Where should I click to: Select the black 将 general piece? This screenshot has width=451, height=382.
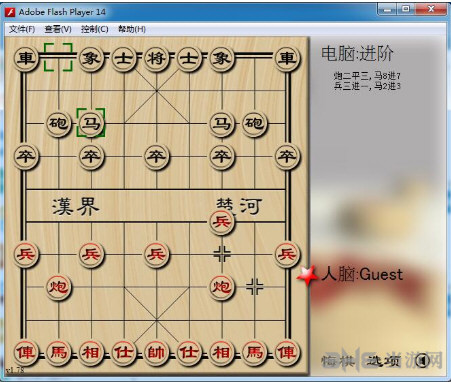click(156, 58)
